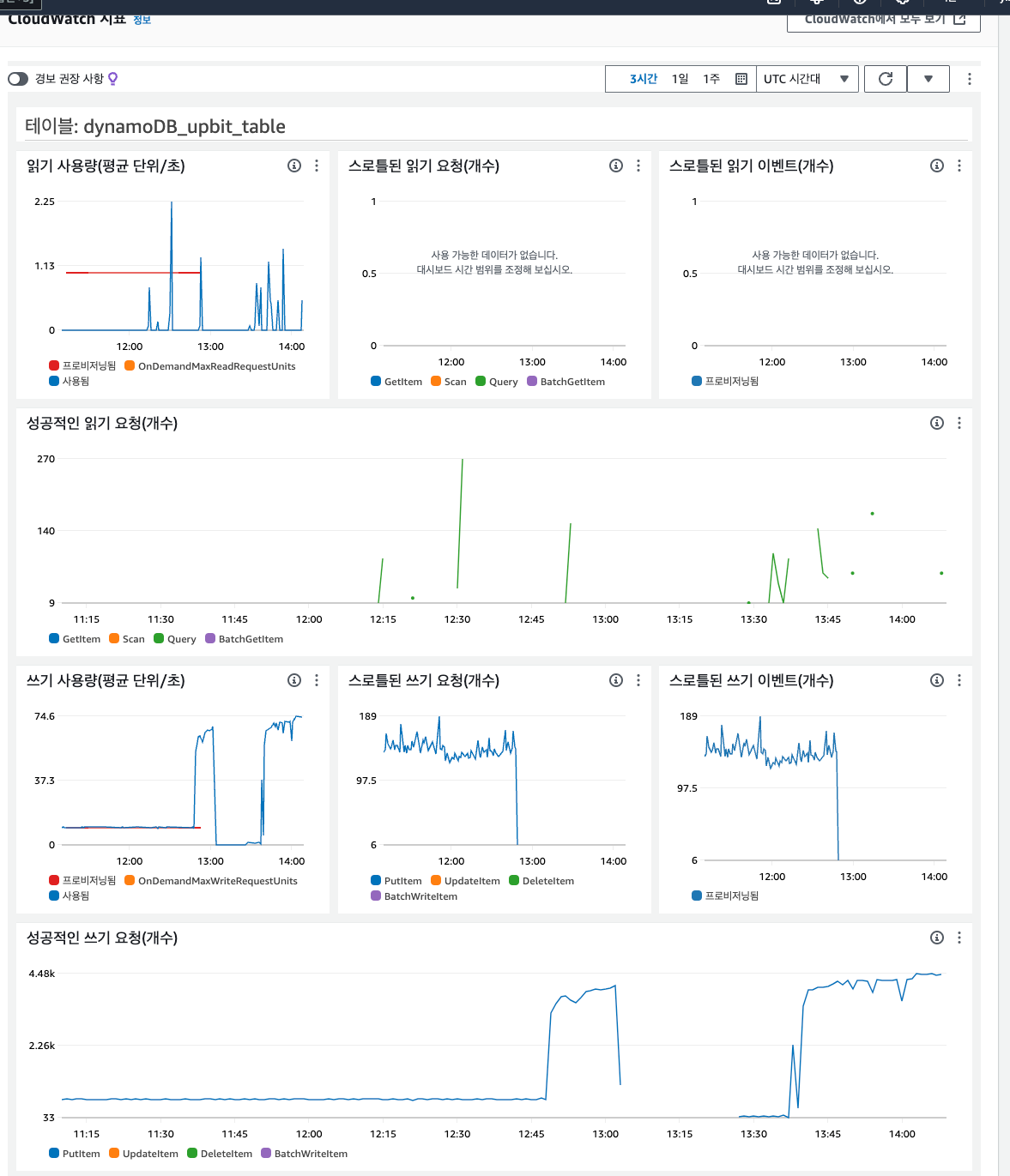Open the custom time range calendar
This screenshot has height=1176, width=1010.
click(x=741, y=79)
